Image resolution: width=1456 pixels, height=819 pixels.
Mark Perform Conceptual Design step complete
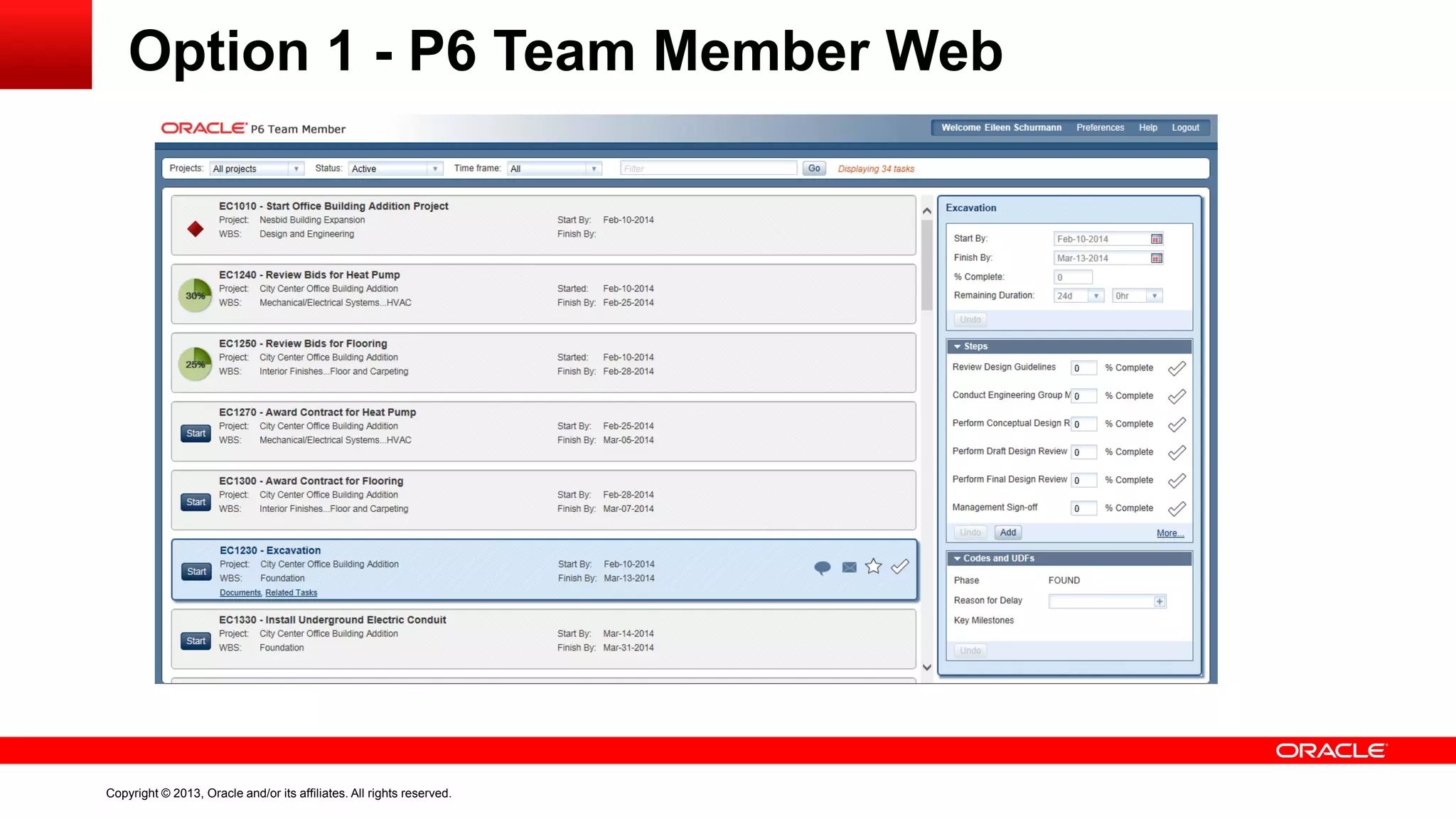pos(1177,424)
